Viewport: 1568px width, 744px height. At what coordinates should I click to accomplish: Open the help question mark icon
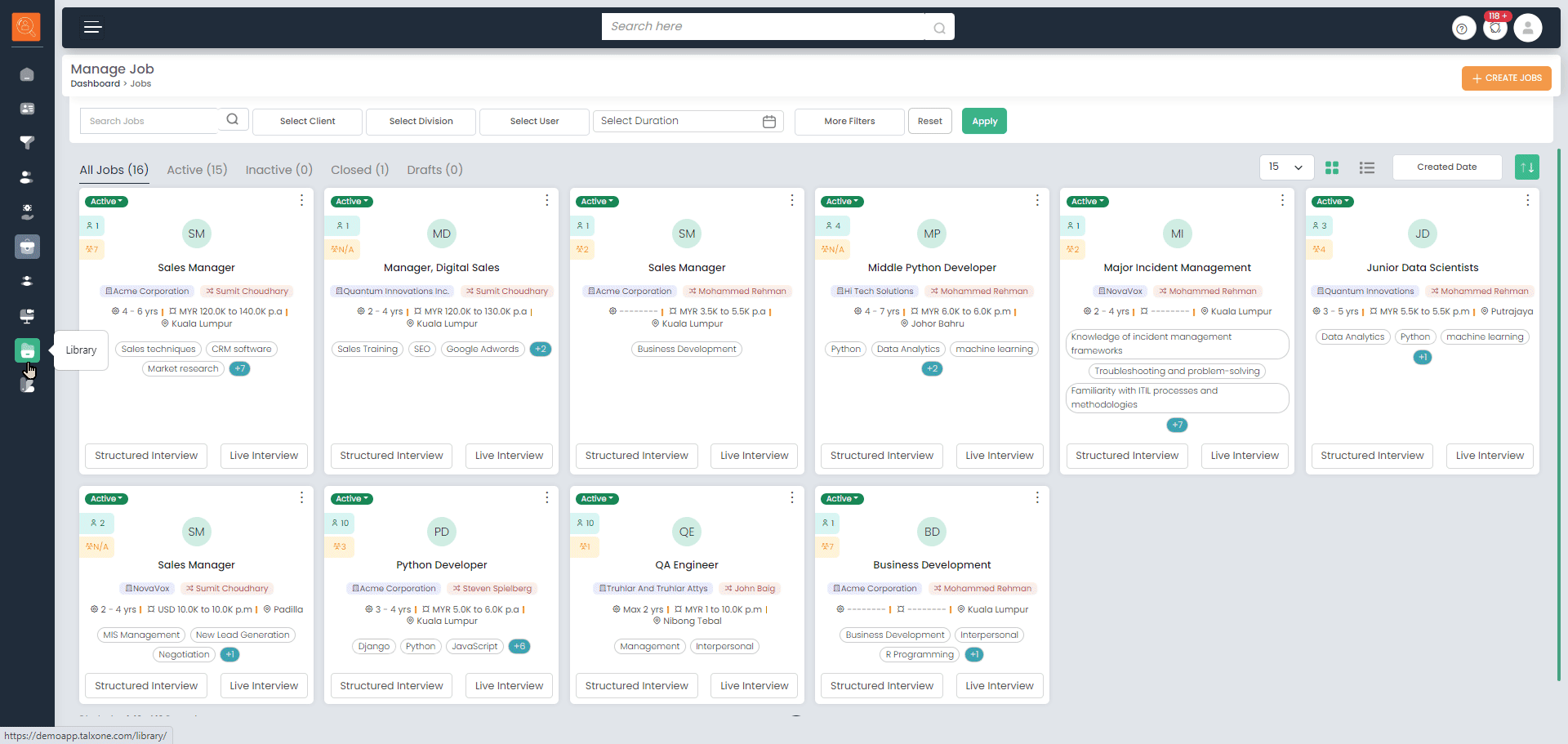point(1462,29)
